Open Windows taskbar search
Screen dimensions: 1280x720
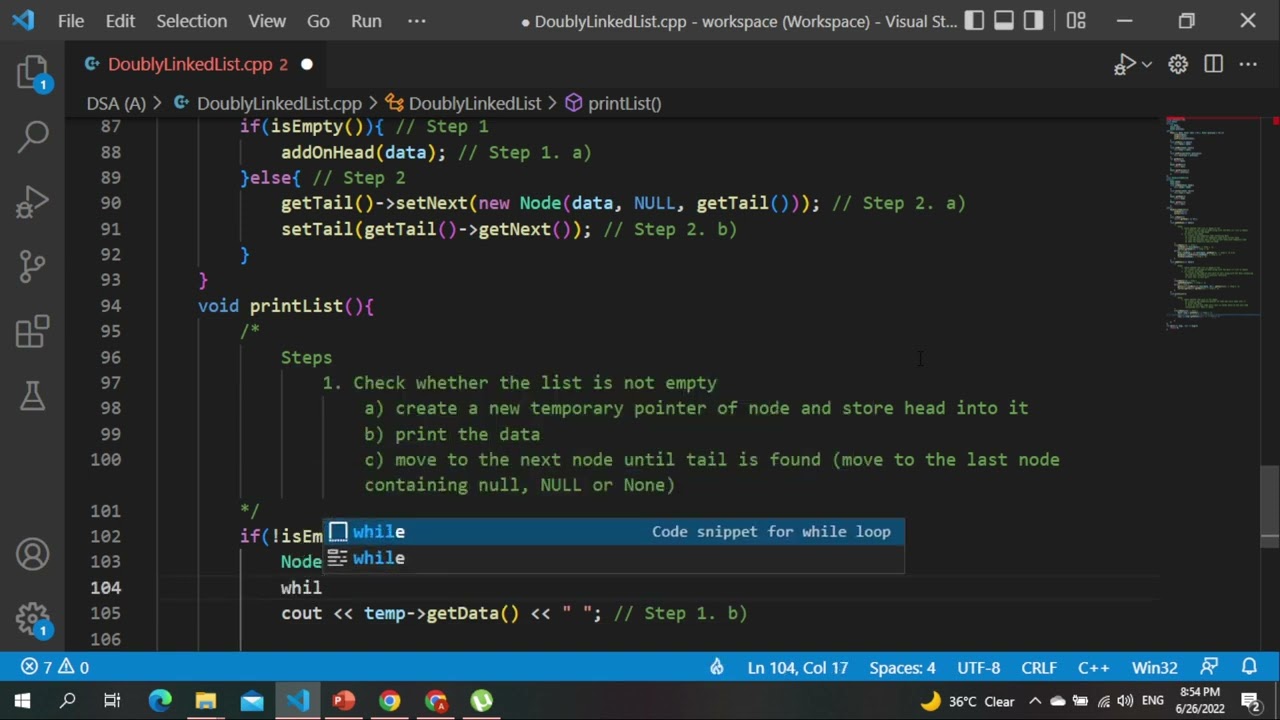click(x=68, y=701)
